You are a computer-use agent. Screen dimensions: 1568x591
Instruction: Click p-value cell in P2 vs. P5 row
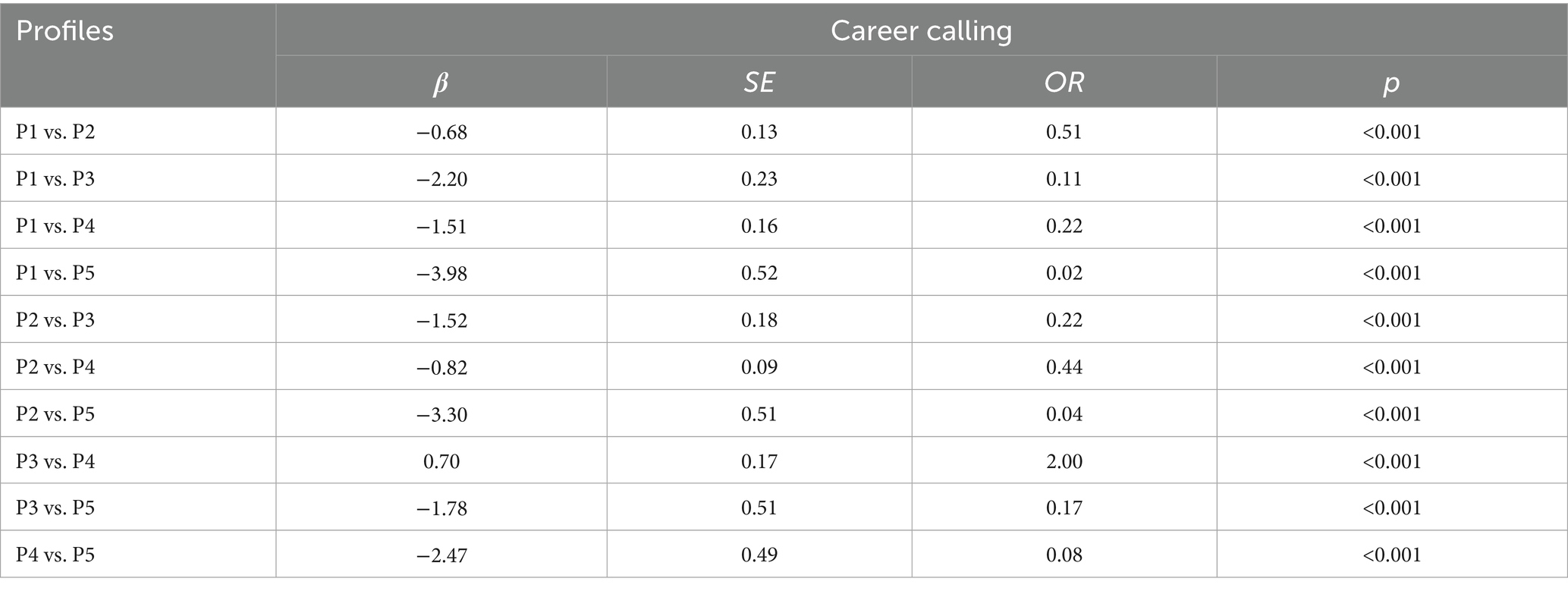(x=1391, y=414)
